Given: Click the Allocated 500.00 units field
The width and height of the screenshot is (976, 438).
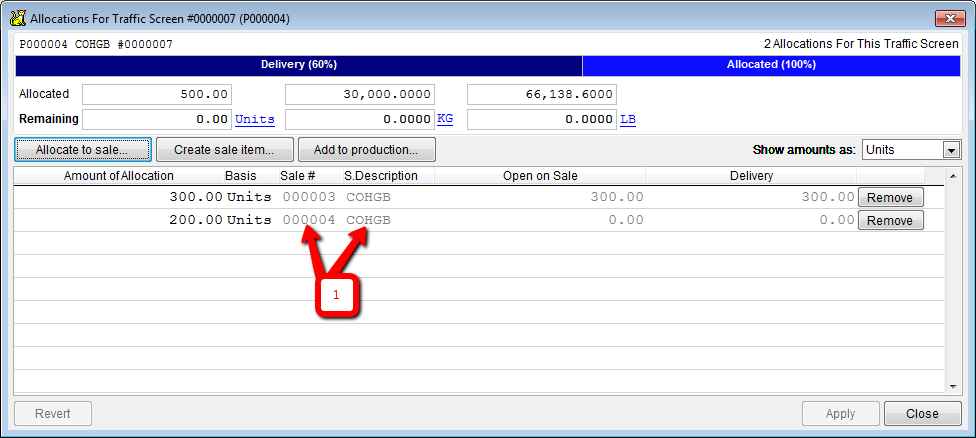Looking at the screenshot, I should [157, 95].
